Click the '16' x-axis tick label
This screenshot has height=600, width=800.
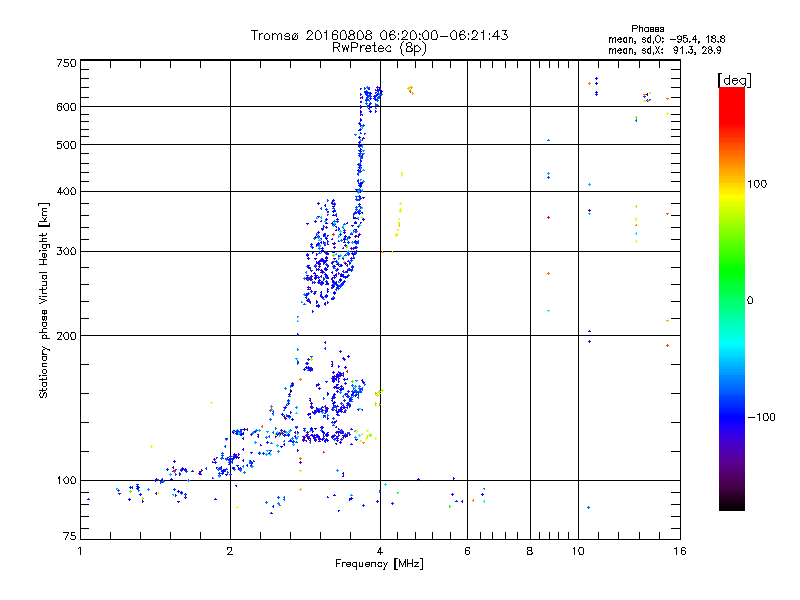click(680, 551)
